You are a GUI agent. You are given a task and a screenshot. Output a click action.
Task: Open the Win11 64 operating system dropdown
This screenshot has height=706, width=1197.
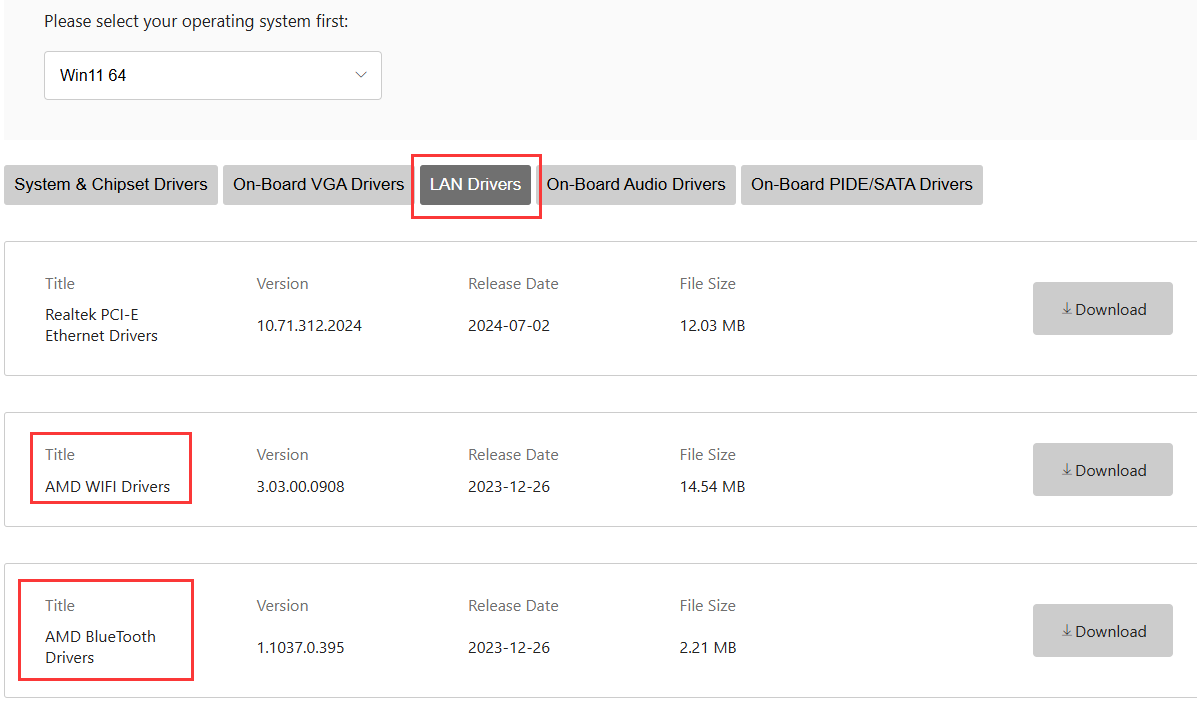pyautogui.click(x=200, y=76)
